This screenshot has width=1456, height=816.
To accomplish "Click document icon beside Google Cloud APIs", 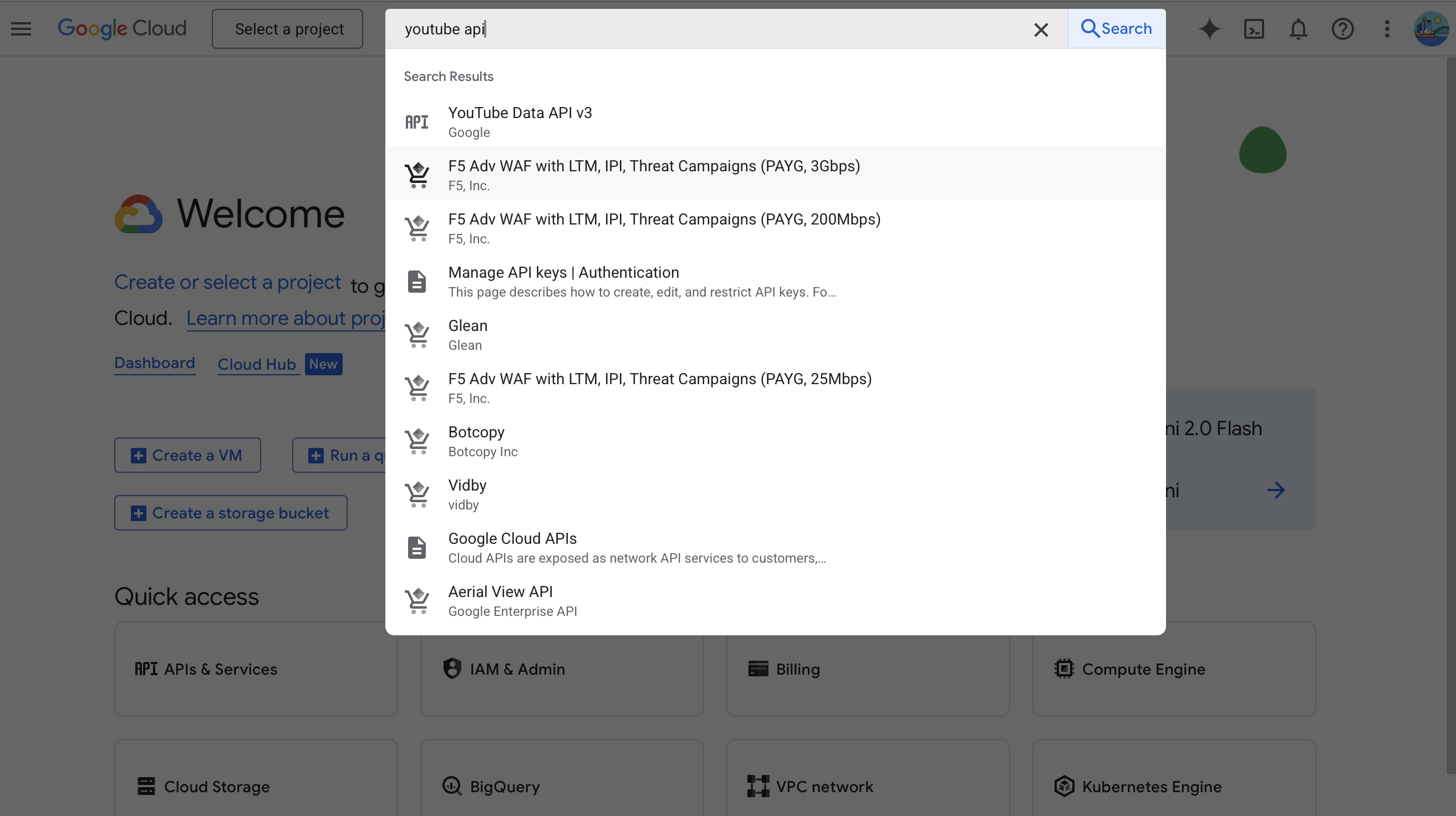I will (x=417, y=547).
